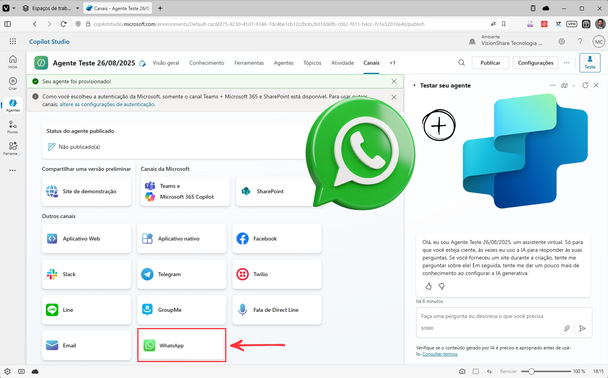Switch to the Ferramentas tab
The height and width of the screenshot is (378, 608).
coord(249,63)
